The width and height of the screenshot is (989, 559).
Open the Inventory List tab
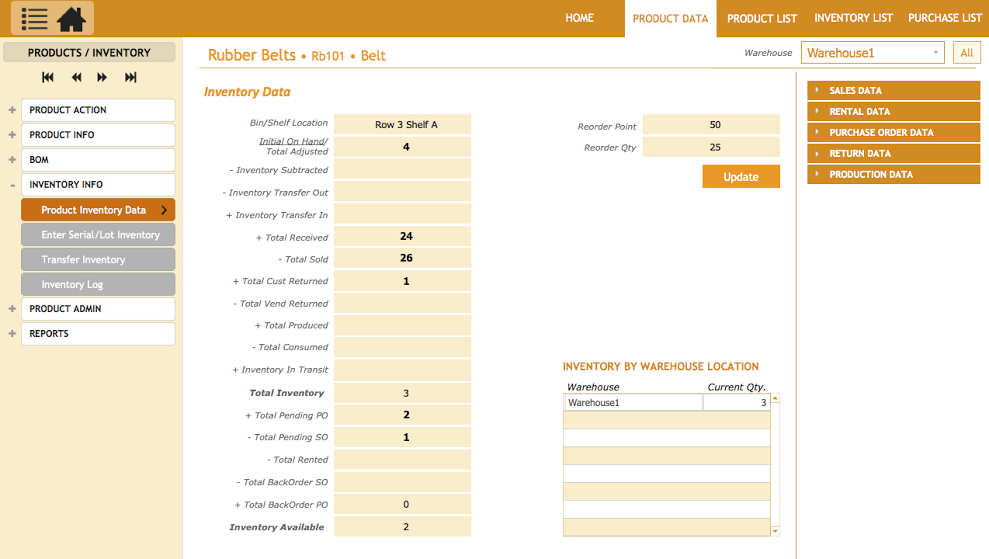(x=853, y=18)
